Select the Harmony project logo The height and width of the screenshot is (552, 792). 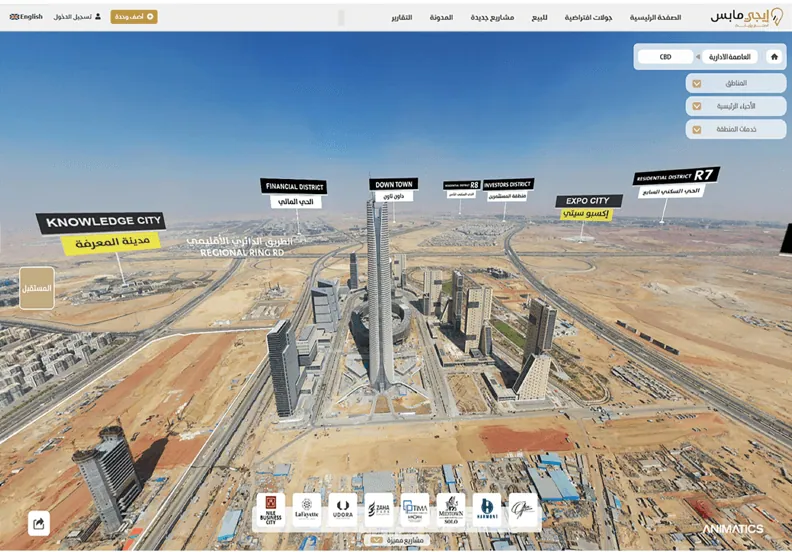[487, 510]
